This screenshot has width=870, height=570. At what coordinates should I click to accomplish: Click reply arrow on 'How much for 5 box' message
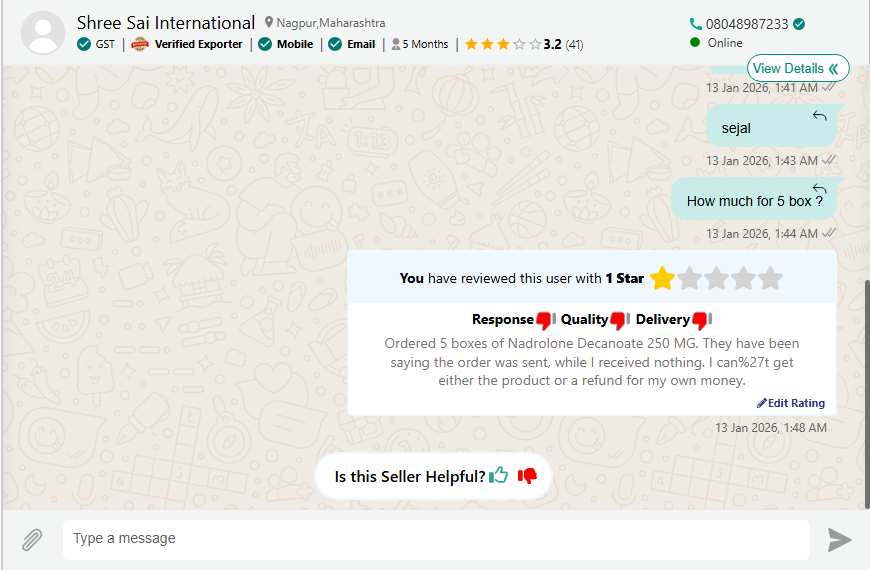pyautogui.click(x=820, y=189)
